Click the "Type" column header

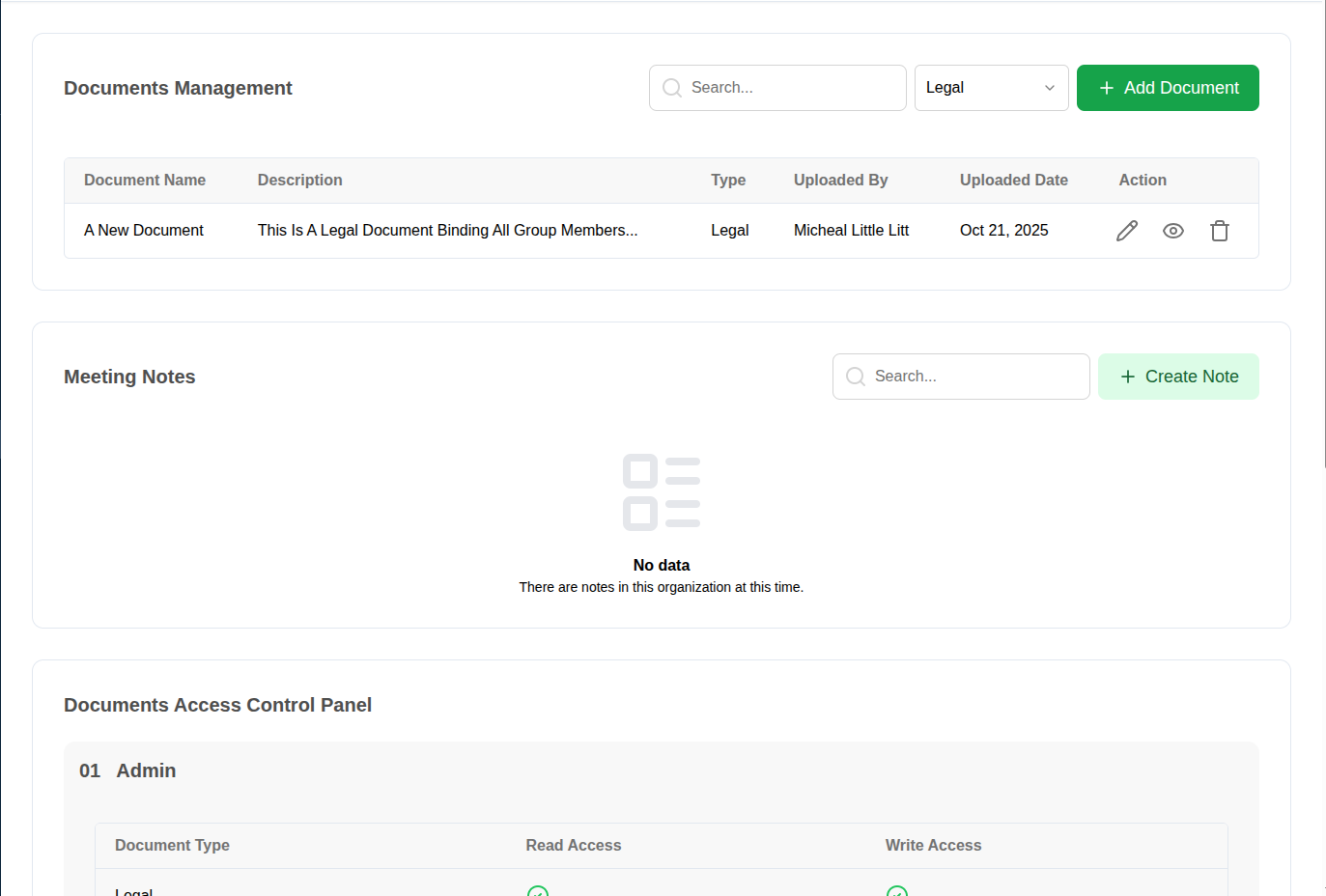[728, 181]
